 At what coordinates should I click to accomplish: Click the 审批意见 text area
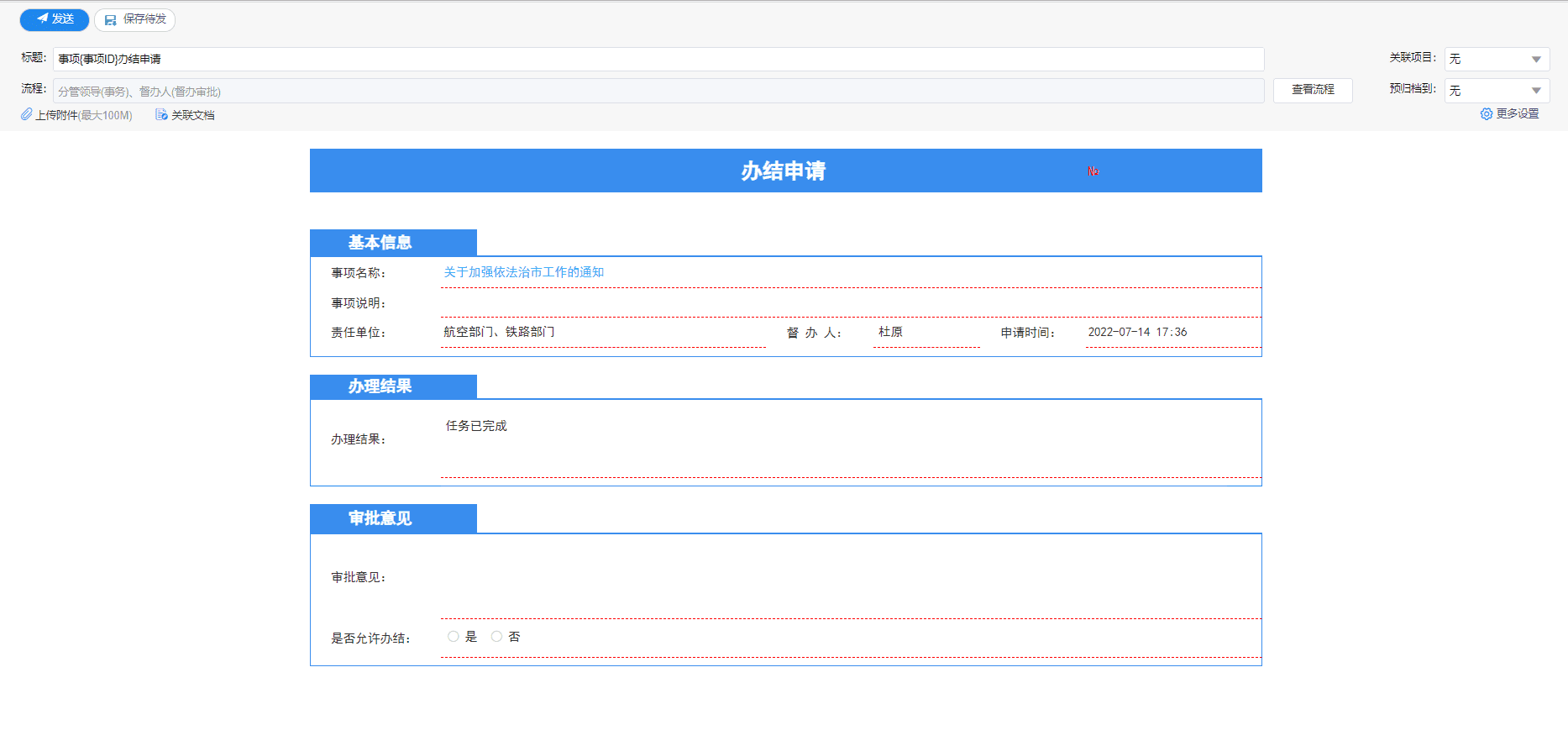tap(851, 578)
